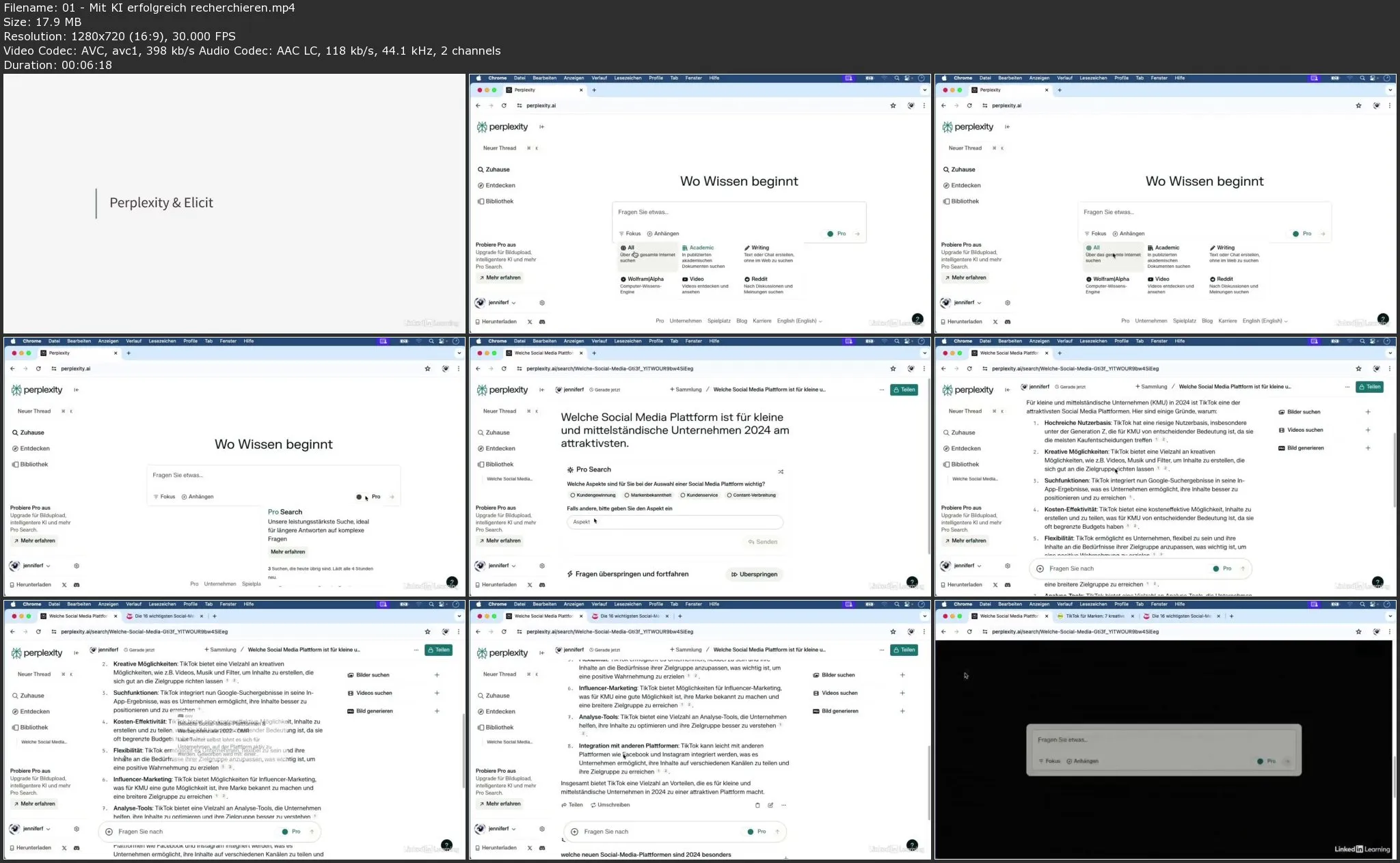Toggle the Pro switch beside the open Pro Search tooltip
This screenshot has height=863, width=1400.
click(361, 497)
